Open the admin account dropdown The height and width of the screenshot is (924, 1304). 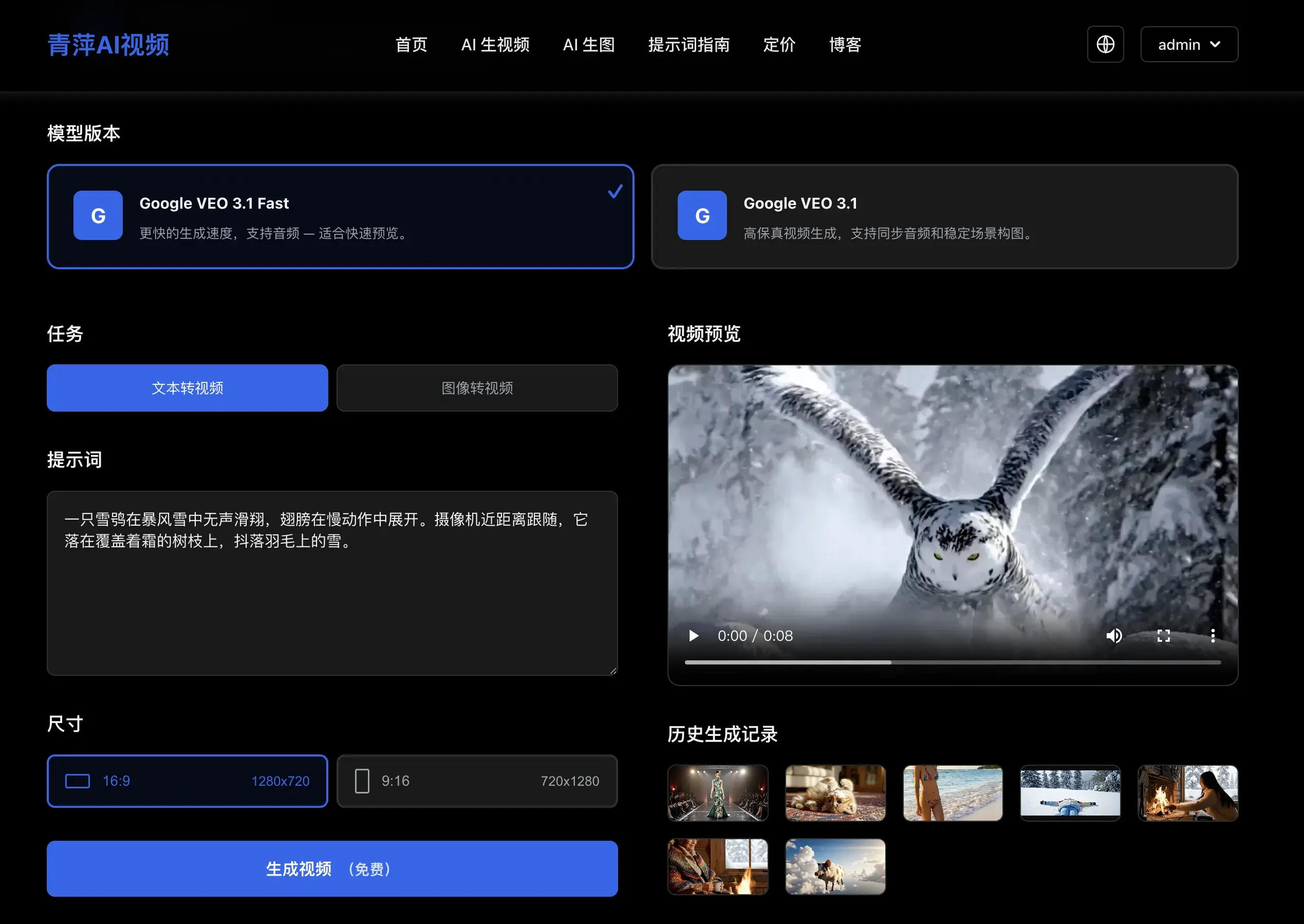click(1188, 44)
